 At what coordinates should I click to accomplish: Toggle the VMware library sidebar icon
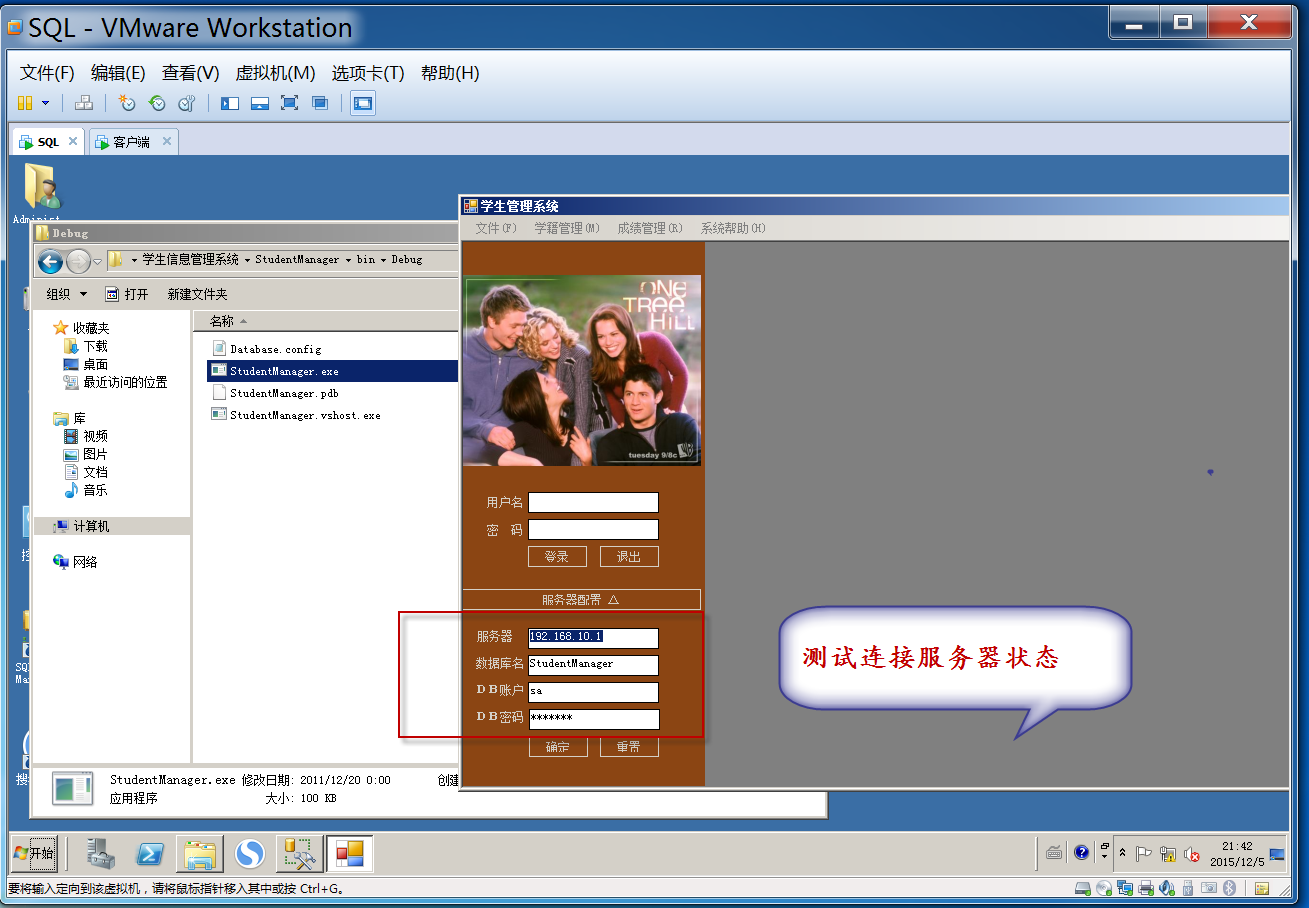pos(230,103)
